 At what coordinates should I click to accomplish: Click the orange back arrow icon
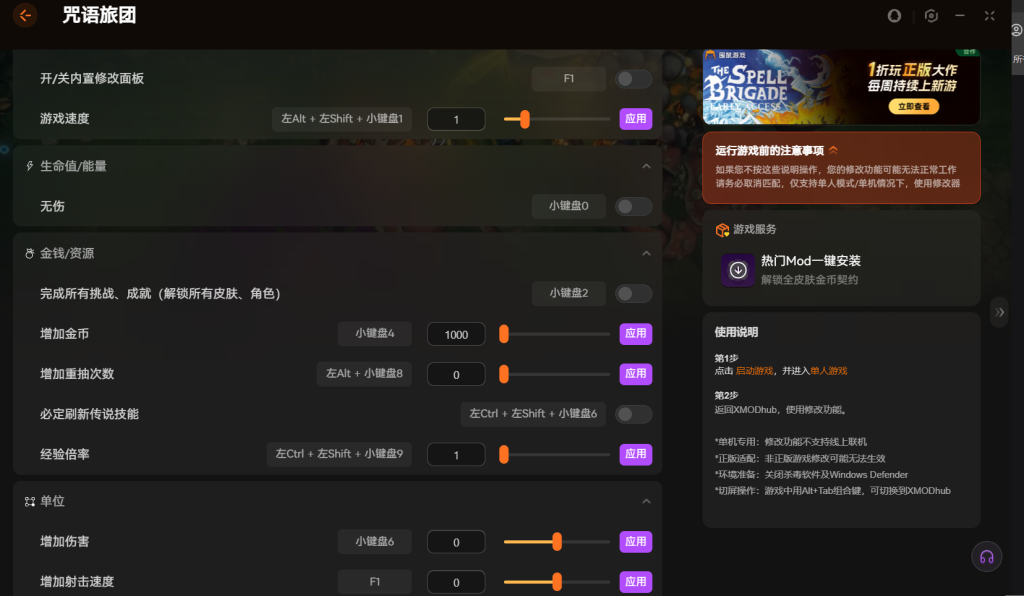pyautogui.click(x=25, y=15)
